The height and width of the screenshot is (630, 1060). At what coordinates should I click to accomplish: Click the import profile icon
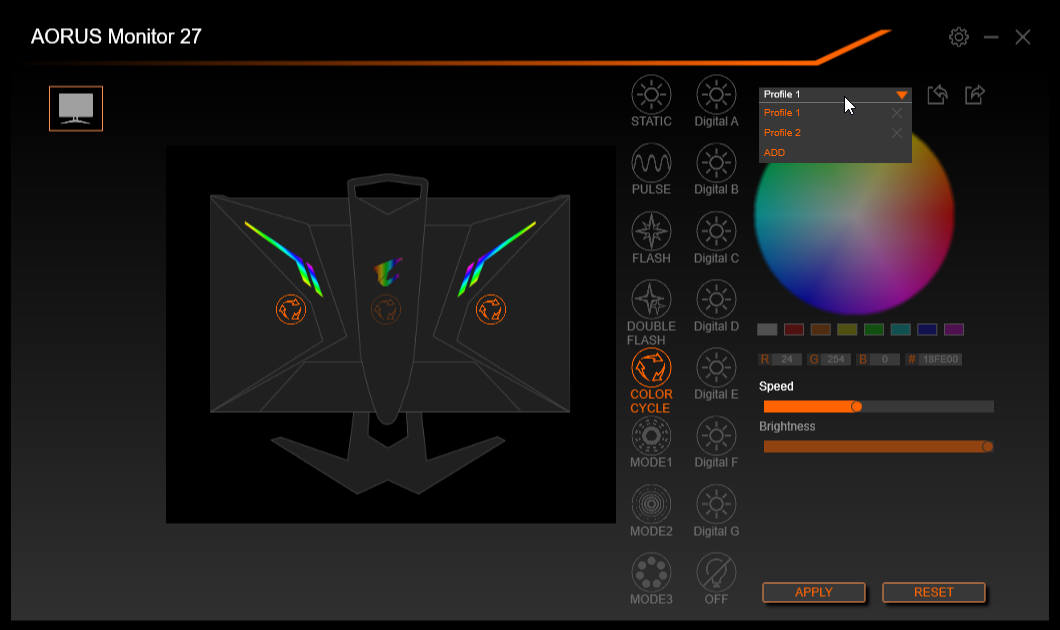(x=937, y=95)
